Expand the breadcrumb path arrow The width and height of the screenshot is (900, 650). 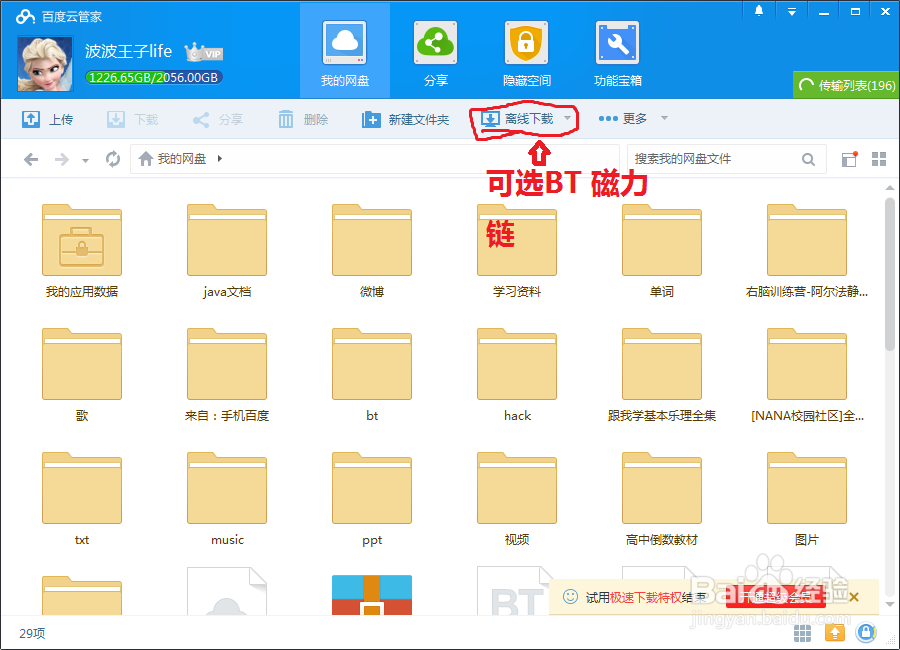click(220, 158)
